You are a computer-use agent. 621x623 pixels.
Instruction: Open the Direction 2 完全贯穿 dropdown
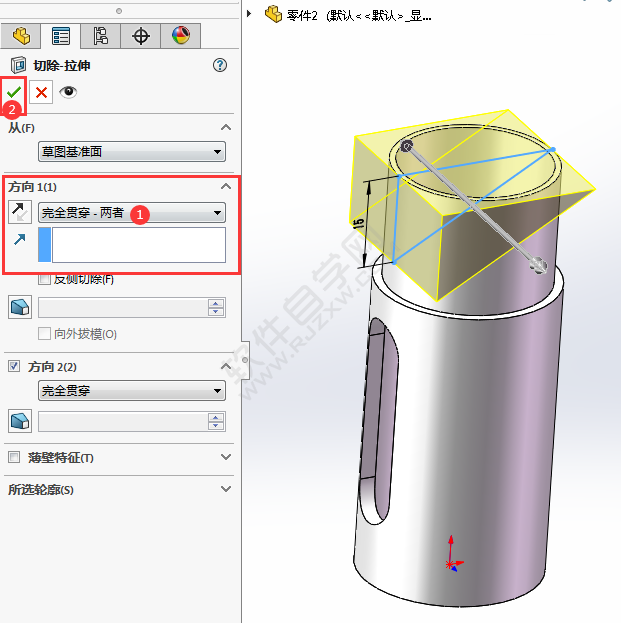click(x=132, y=391)
